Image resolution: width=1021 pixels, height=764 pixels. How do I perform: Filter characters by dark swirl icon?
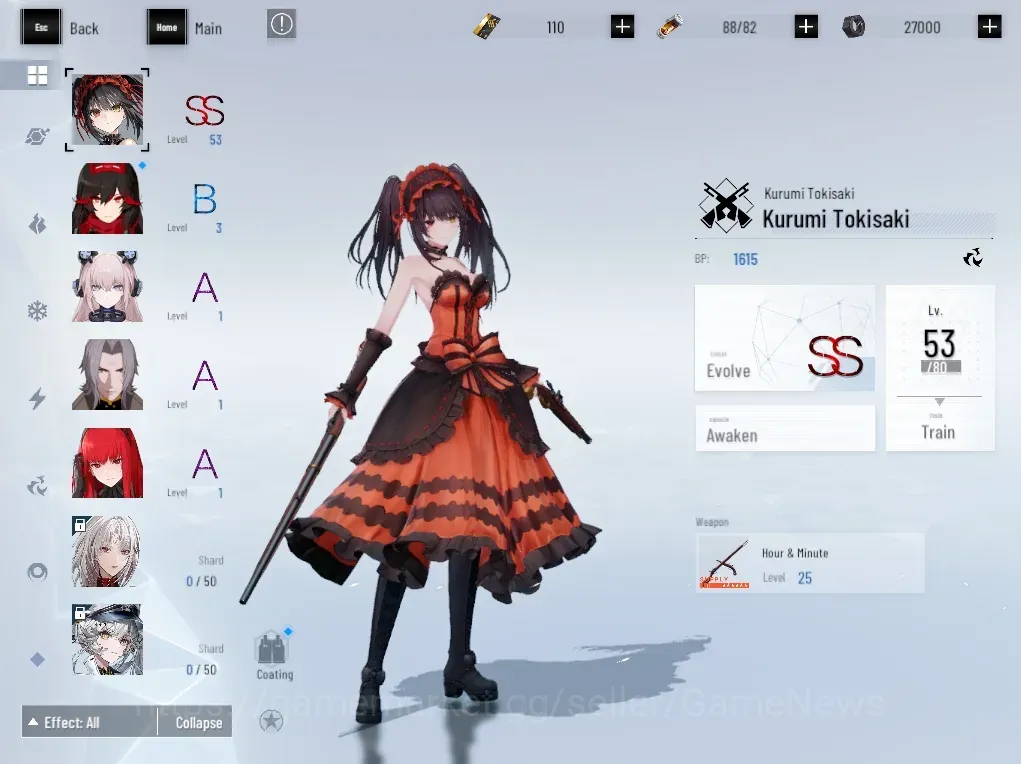tap(37, 485)
